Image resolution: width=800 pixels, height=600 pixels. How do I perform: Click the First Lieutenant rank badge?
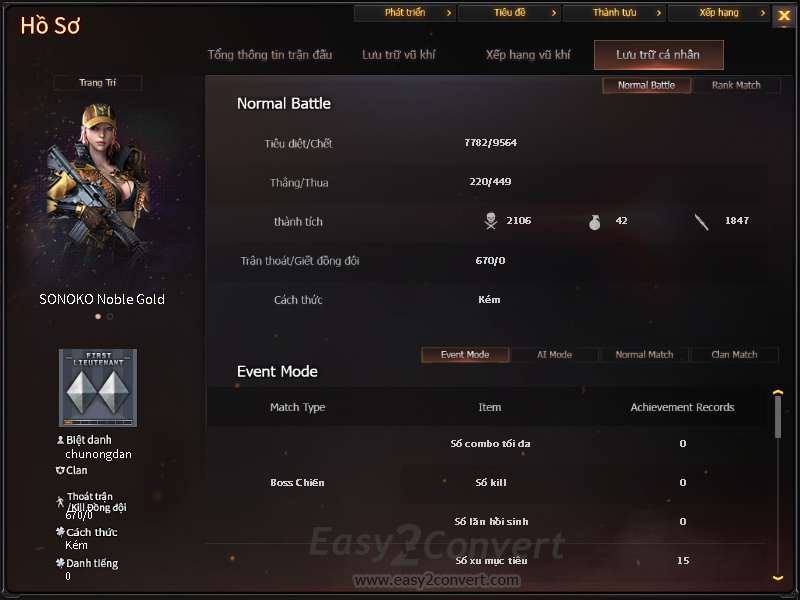coord(98,388)
